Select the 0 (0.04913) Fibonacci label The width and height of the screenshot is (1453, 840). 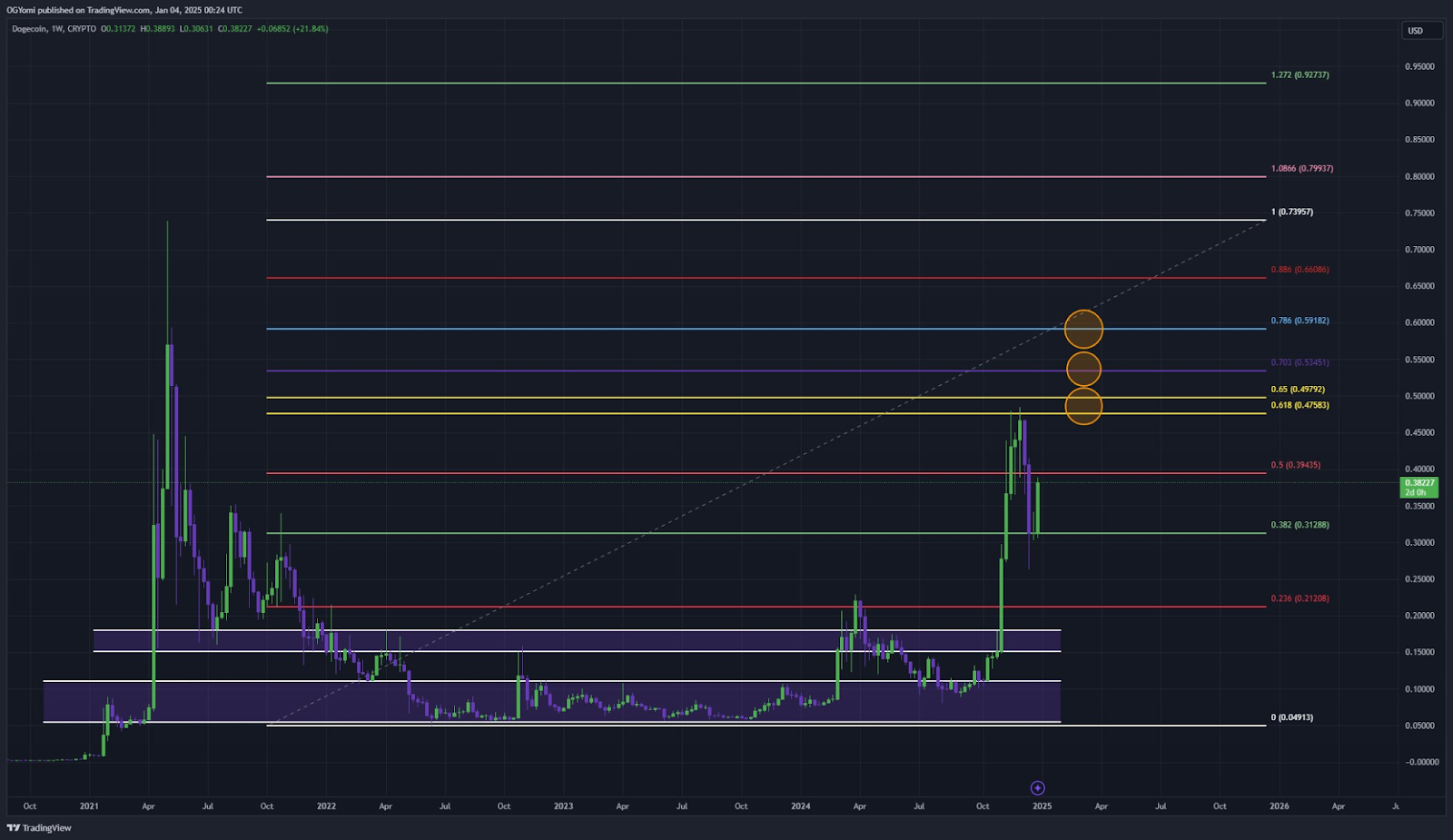pos(1291,717)
